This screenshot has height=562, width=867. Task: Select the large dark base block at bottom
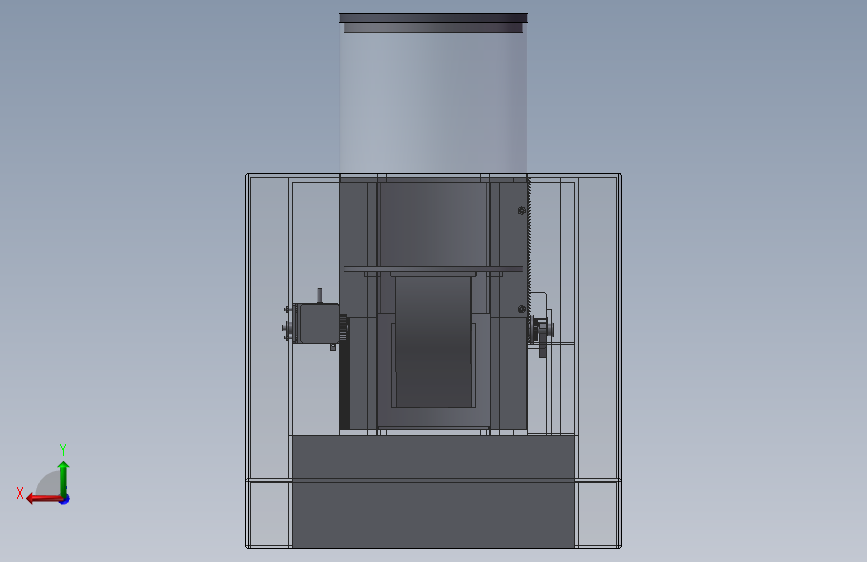coord(434,491)
